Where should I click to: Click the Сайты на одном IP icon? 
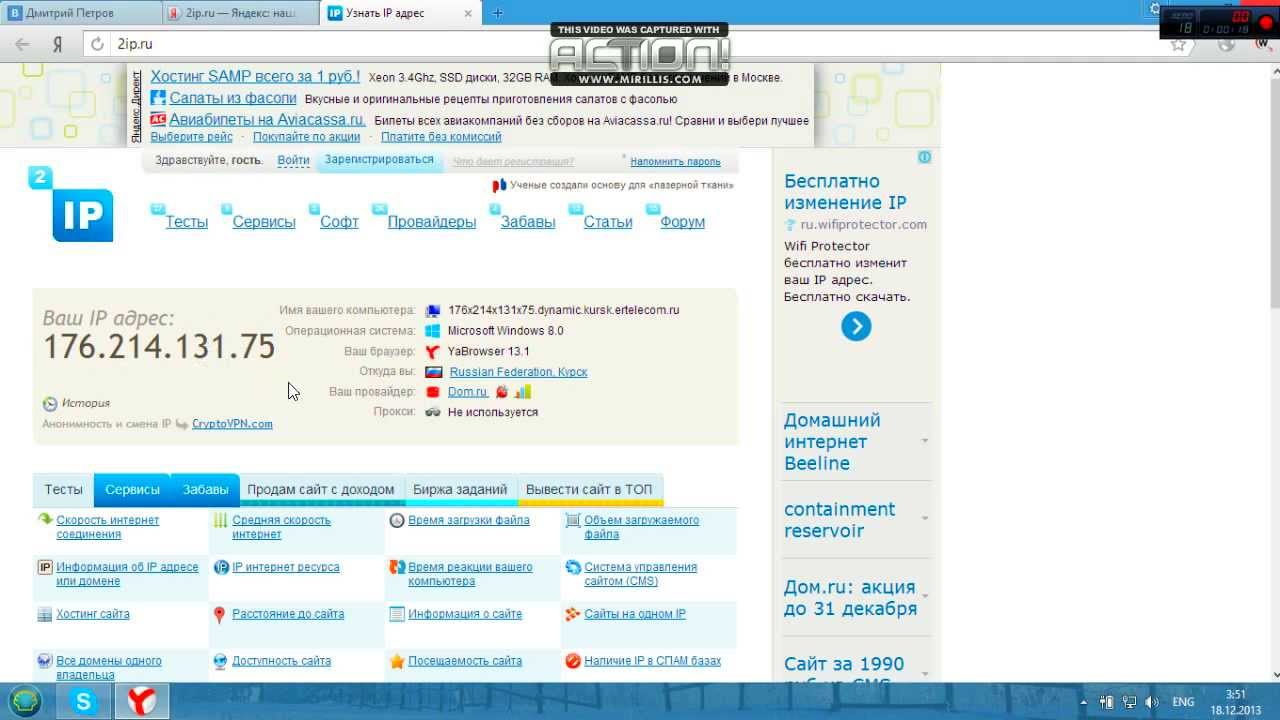573,614
